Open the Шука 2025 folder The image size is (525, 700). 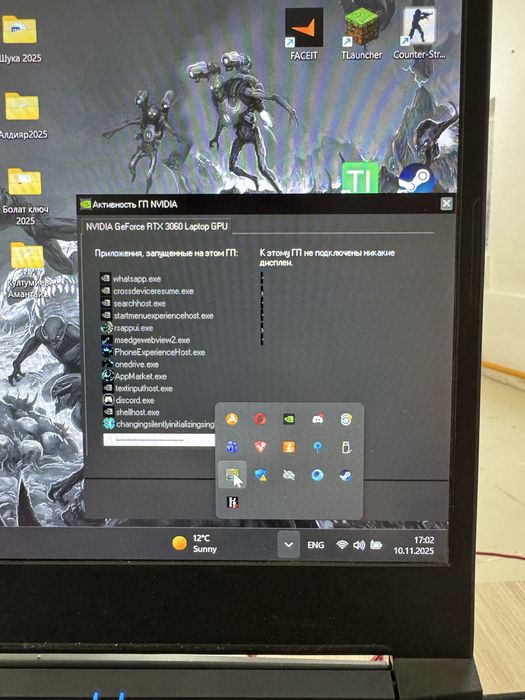click(20, 40)
